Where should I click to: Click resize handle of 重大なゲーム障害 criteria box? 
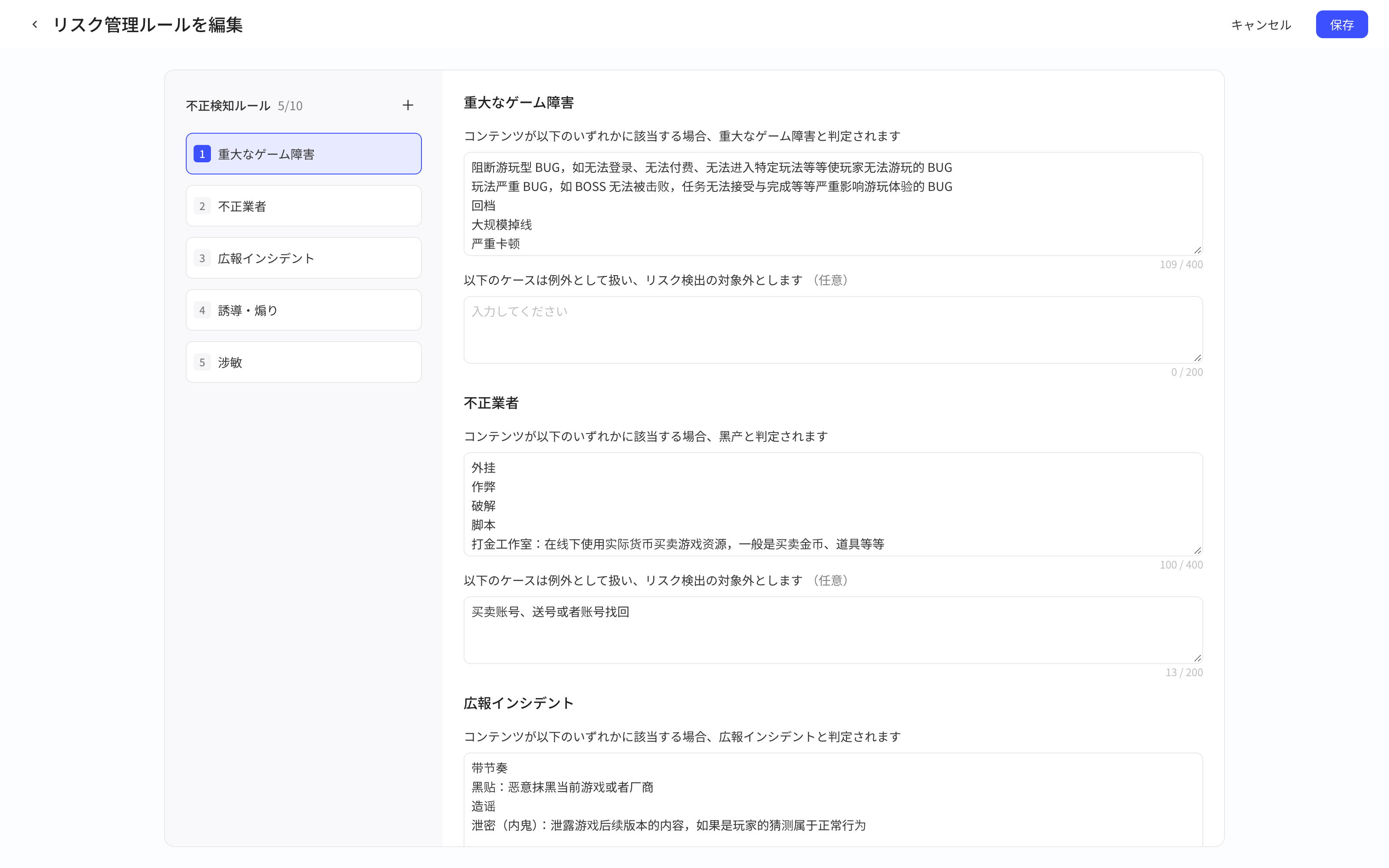(1197, 250)
